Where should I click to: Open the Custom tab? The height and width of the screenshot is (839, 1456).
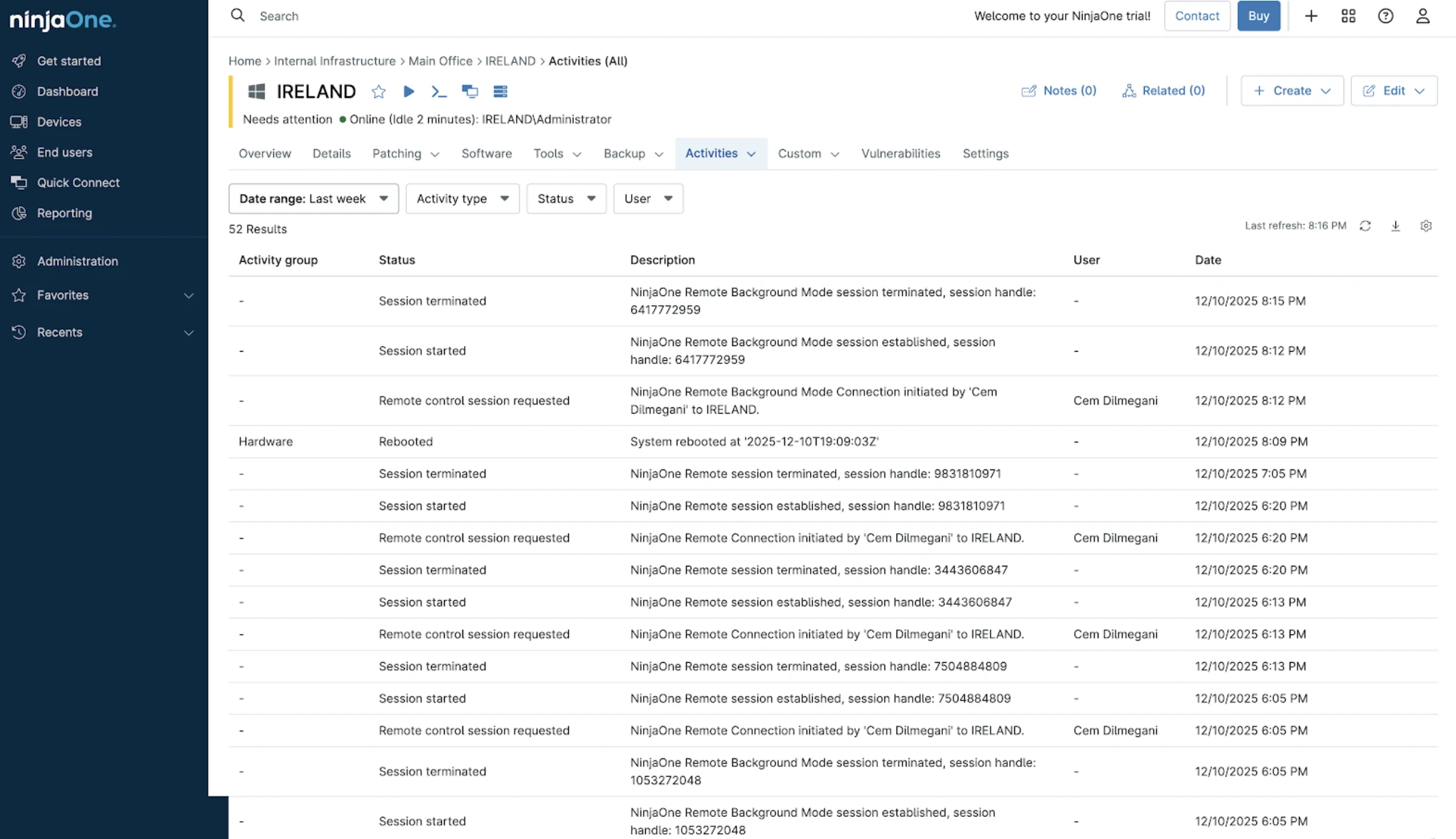808,153
